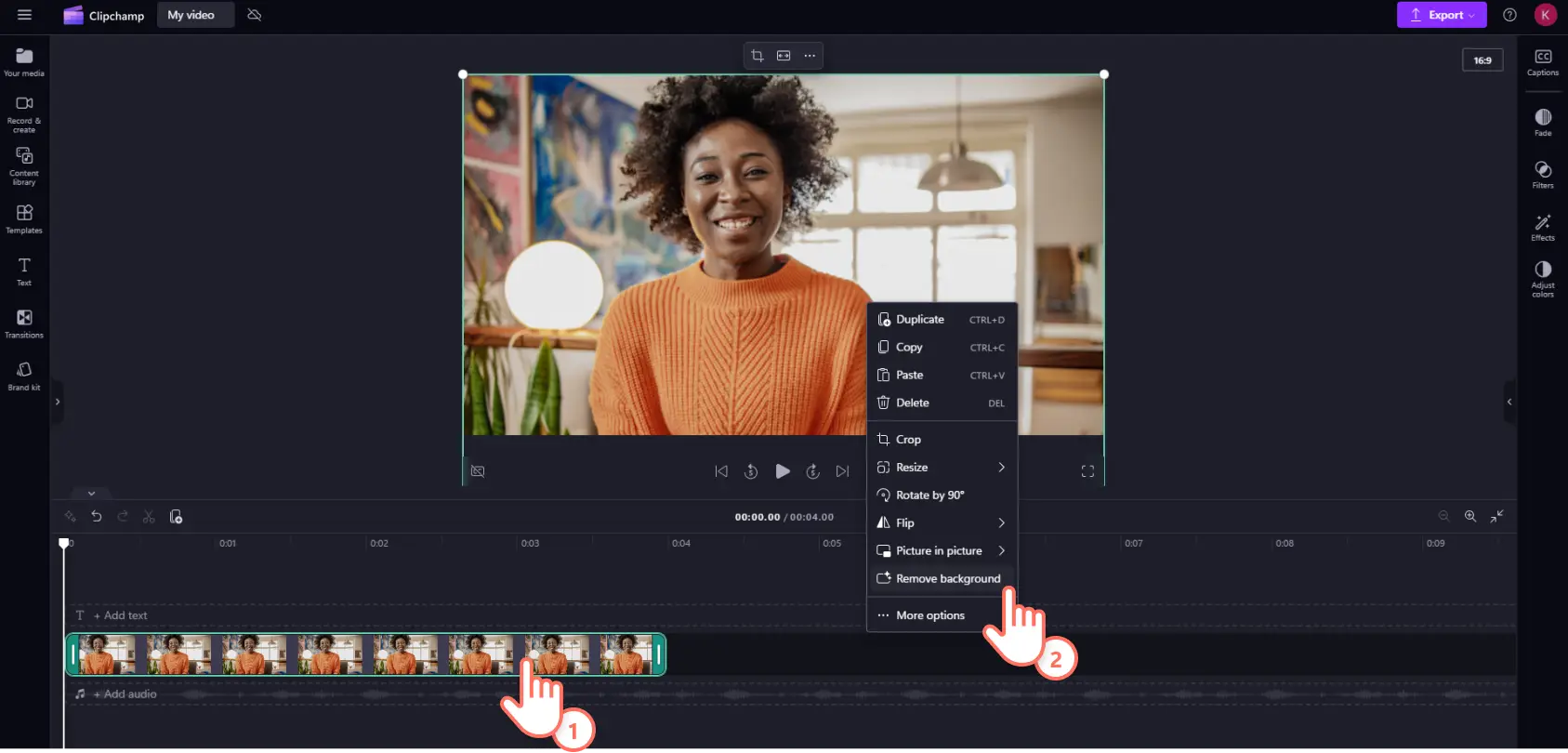Viewport: 1568px width, 753px height.
Task: Open Adjust colors panel
Action: coord(1543,279)
